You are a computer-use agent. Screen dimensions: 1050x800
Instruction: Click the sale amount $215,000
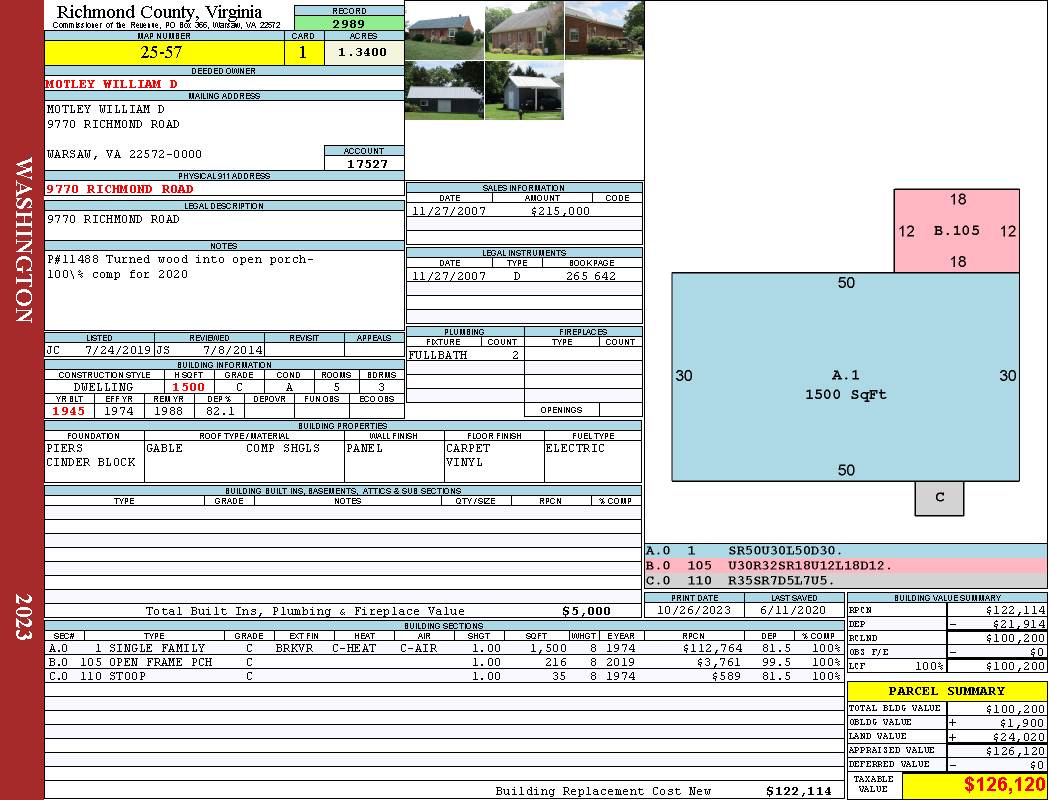point(560,211)
